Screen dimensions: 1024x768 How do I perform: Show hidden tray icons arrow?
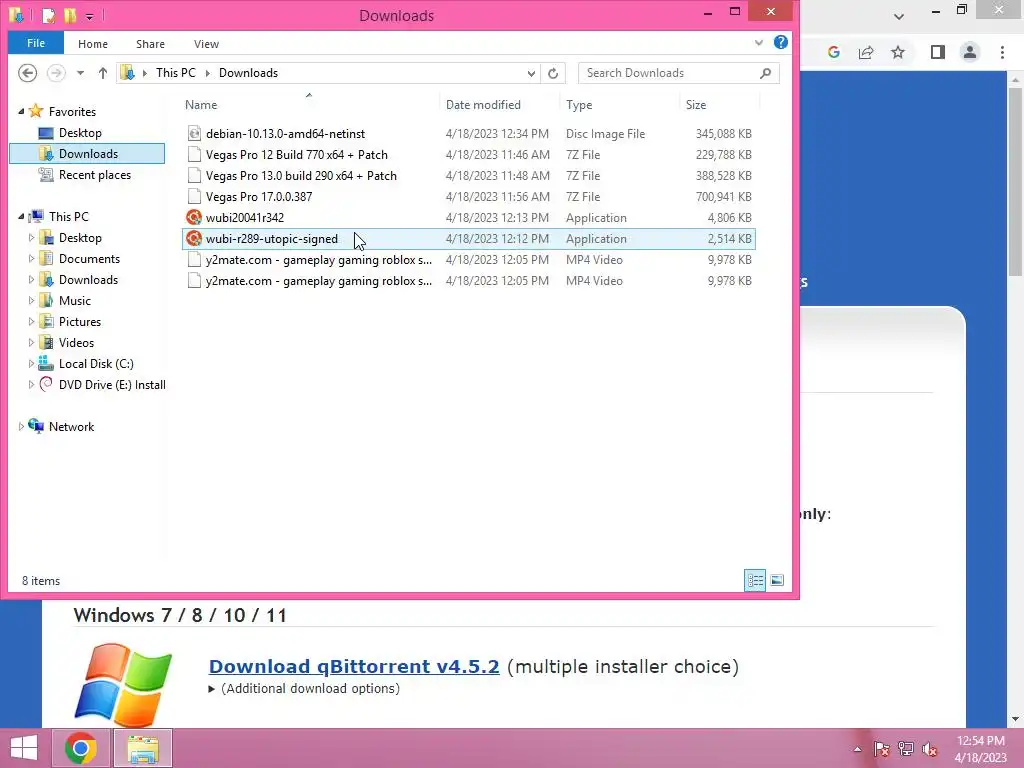[857, 749]
